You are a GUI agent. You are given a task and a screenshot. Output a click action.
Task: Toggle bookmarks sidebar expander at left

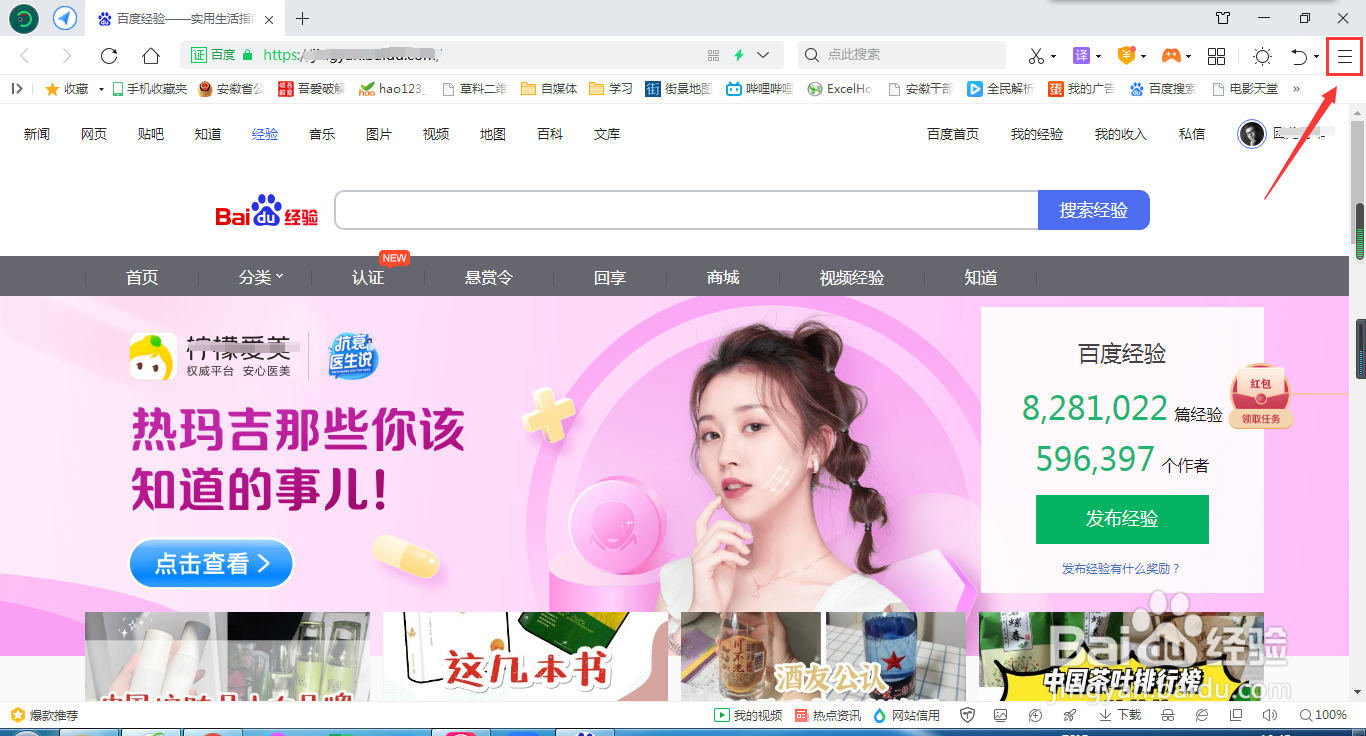click(17, 89)
